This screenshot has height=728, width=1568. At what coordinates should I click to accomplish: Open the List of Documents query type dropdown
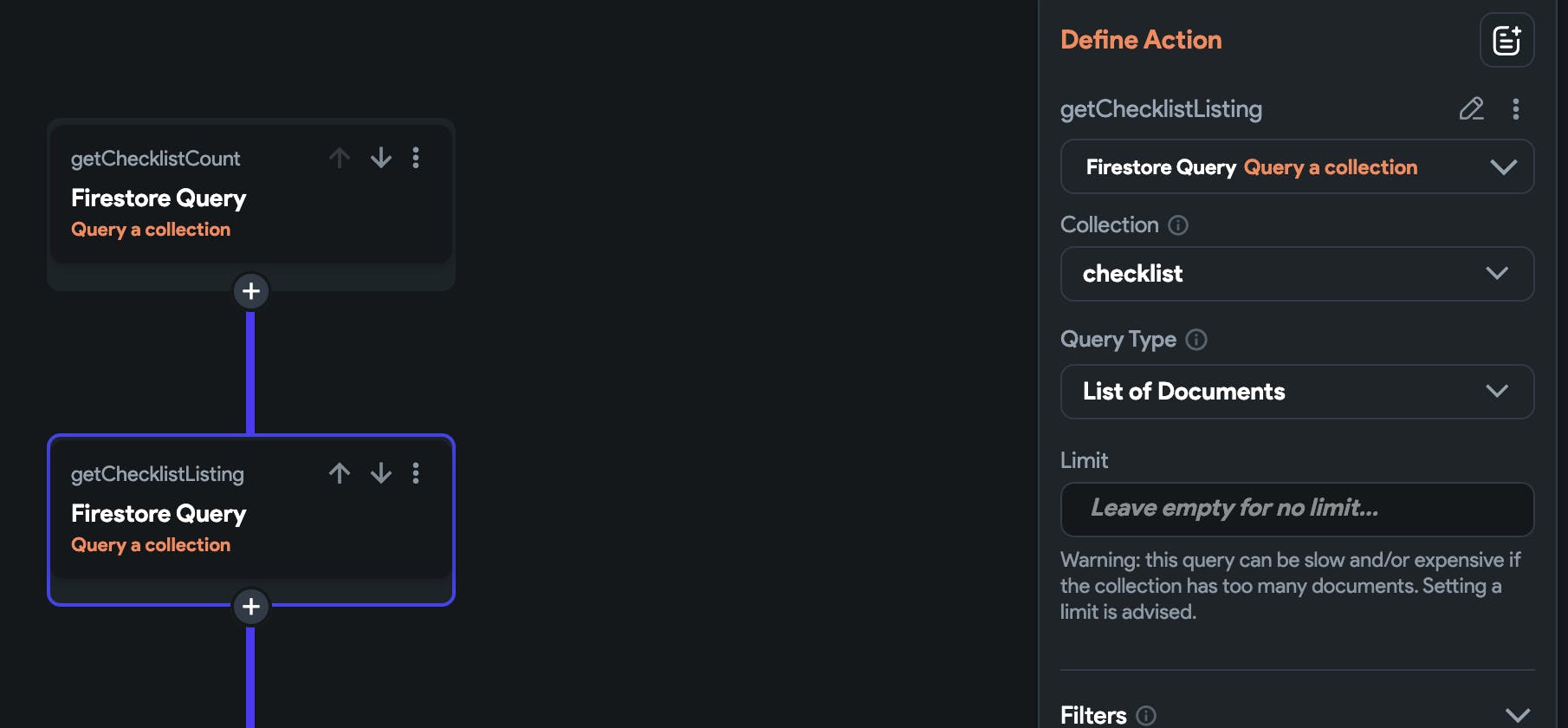[x=1297, y=392]
